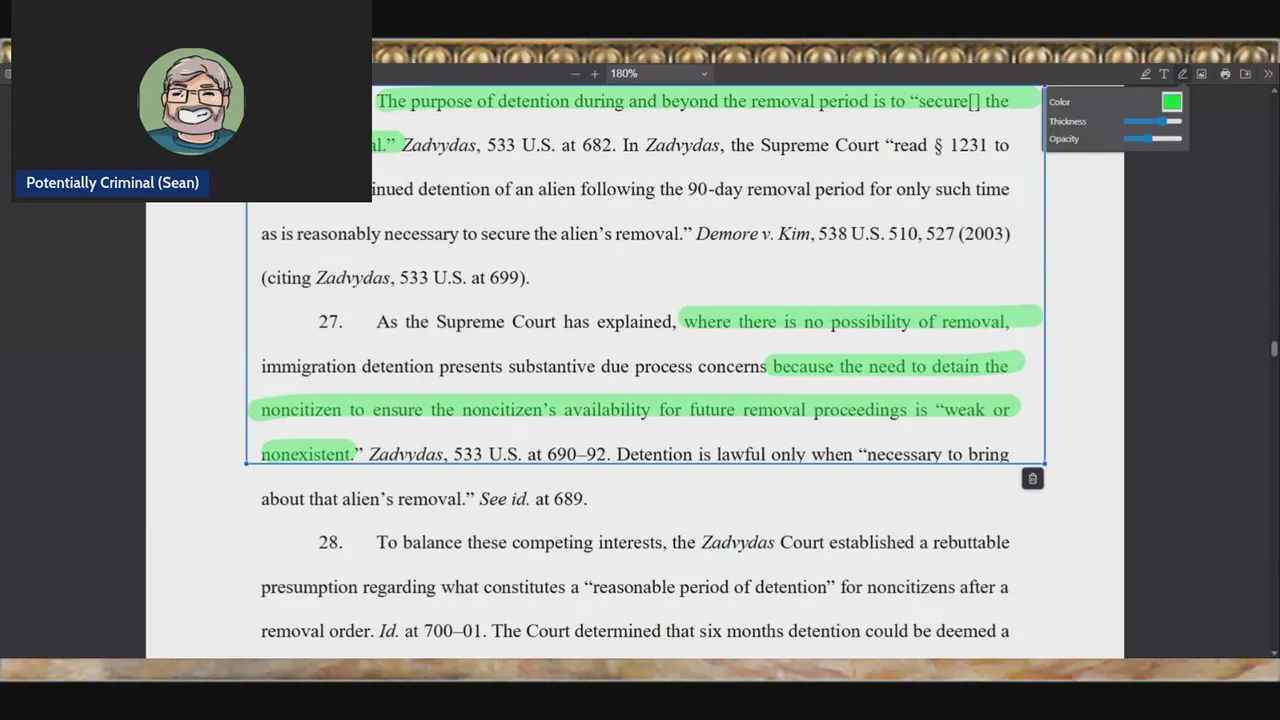Click the "Opacity" label
This screenshot has height=720, width=1280.
(1064, 139)
